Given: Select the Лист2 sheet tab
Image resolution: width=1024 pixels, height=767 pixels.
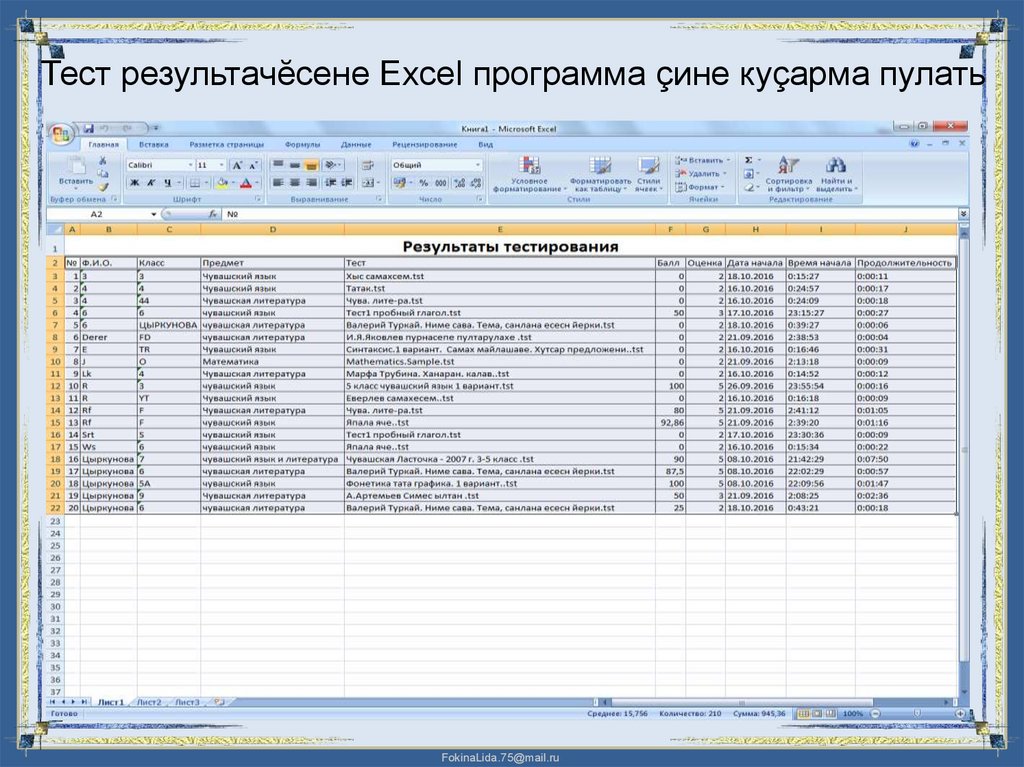Looking at the screenshot, I should coord(149,702).
